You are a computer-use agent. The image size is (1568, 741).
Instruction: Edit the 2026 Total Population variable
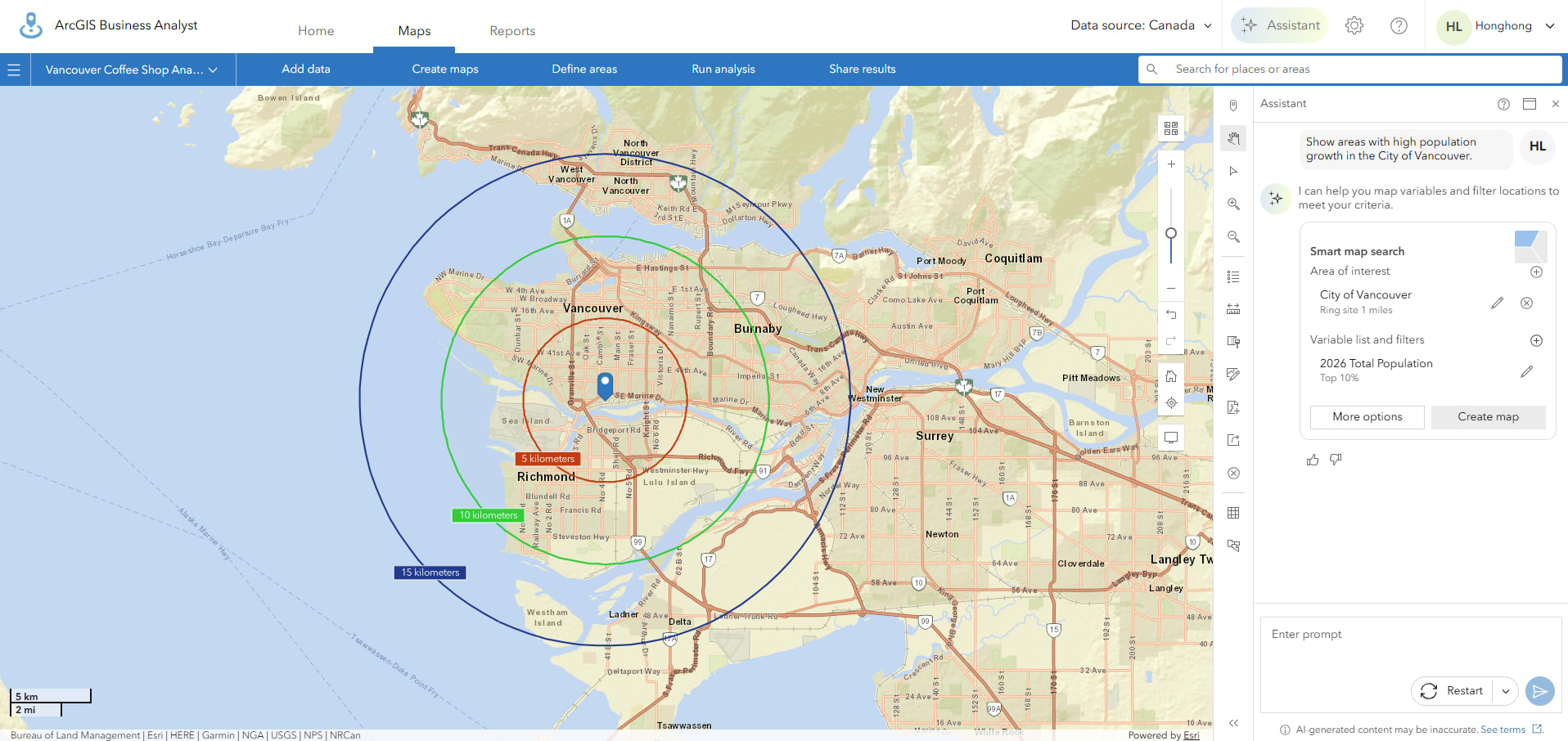[1526, 371]
